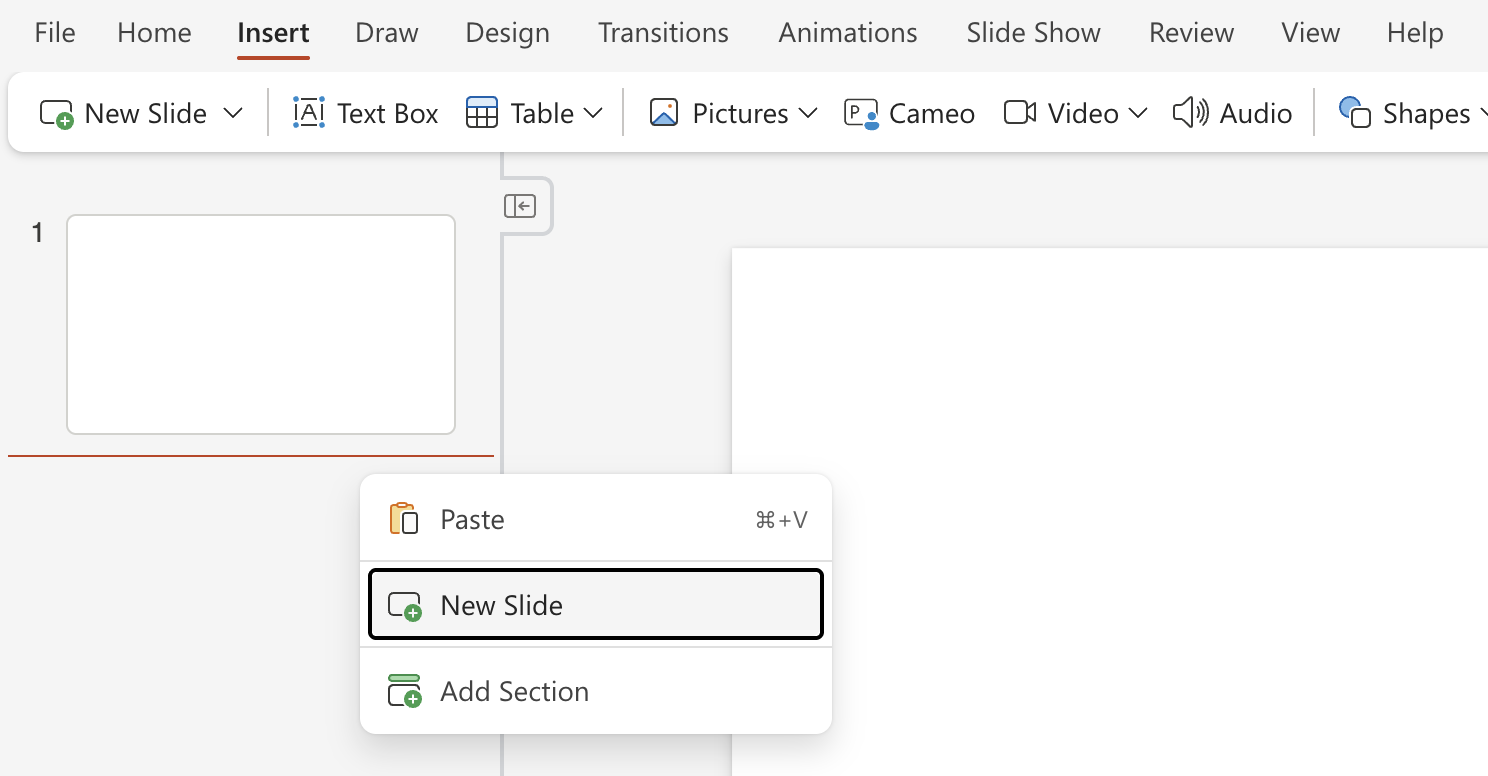Switch to the View tab
The width and height of the screenshot is (1488, 776).
(1311, 33)
